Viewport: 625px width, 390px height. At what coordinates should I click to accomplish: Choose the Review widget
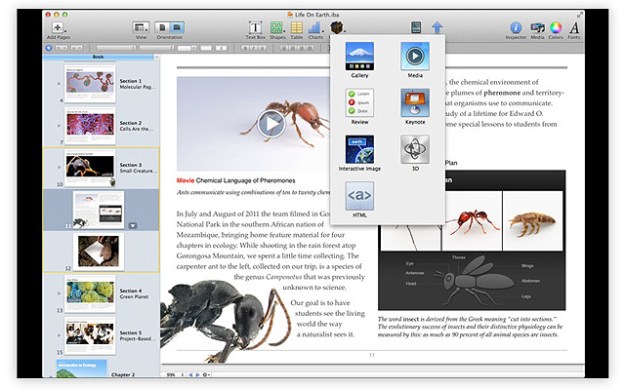(360, 106)
